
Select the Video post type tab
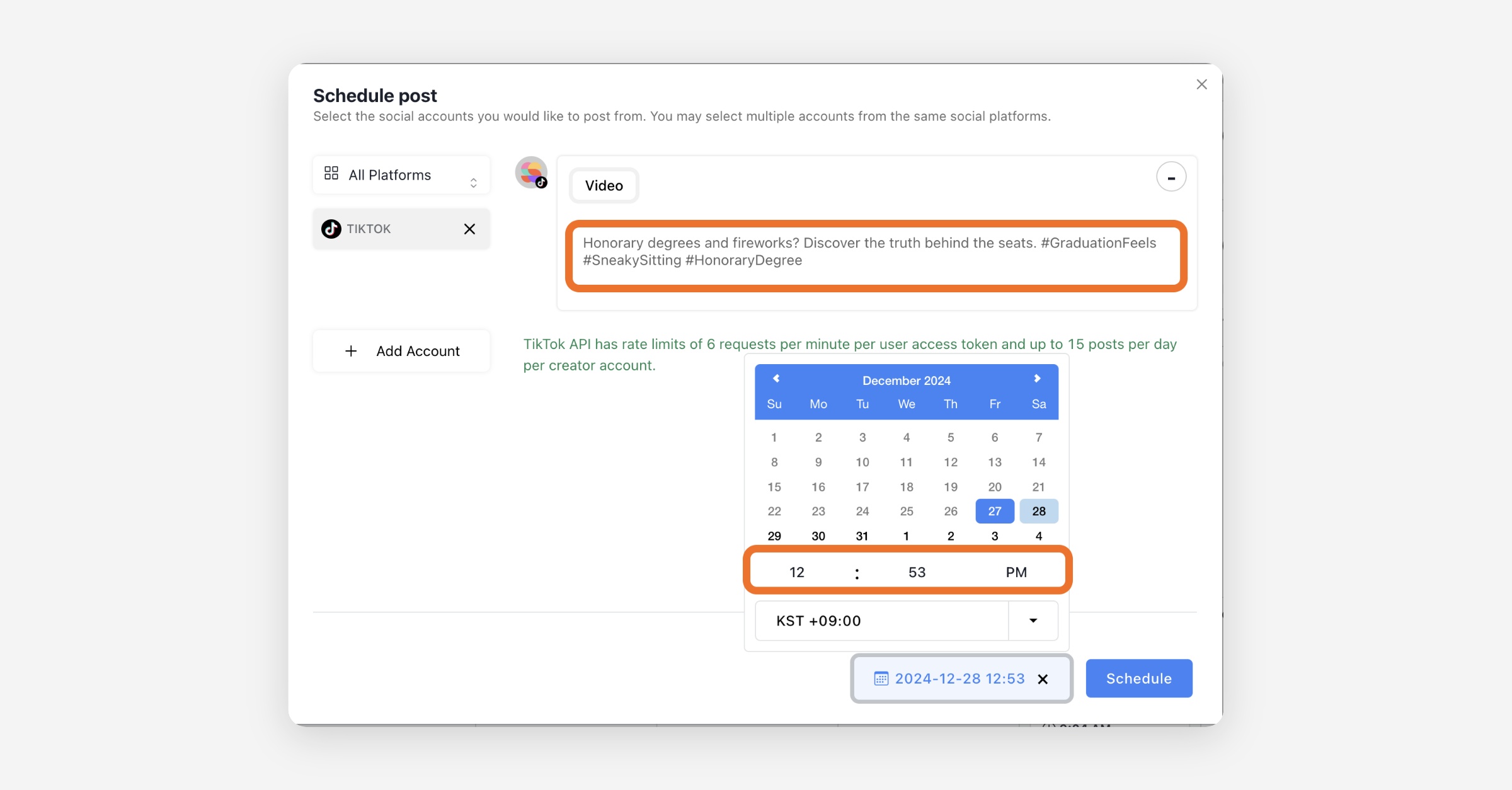(x=604, y=186)
